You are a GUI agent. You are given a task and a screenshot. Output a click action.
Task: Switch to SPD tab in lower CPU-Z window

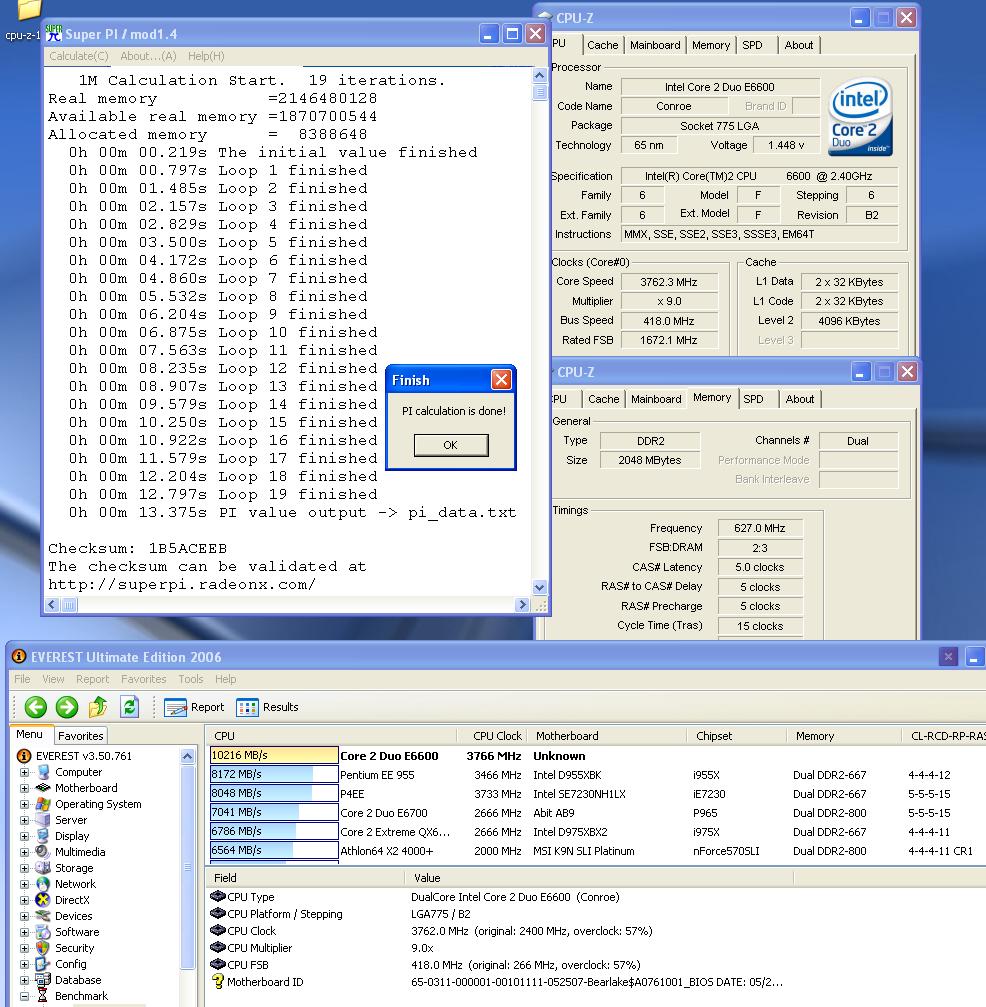coord(753,399)
